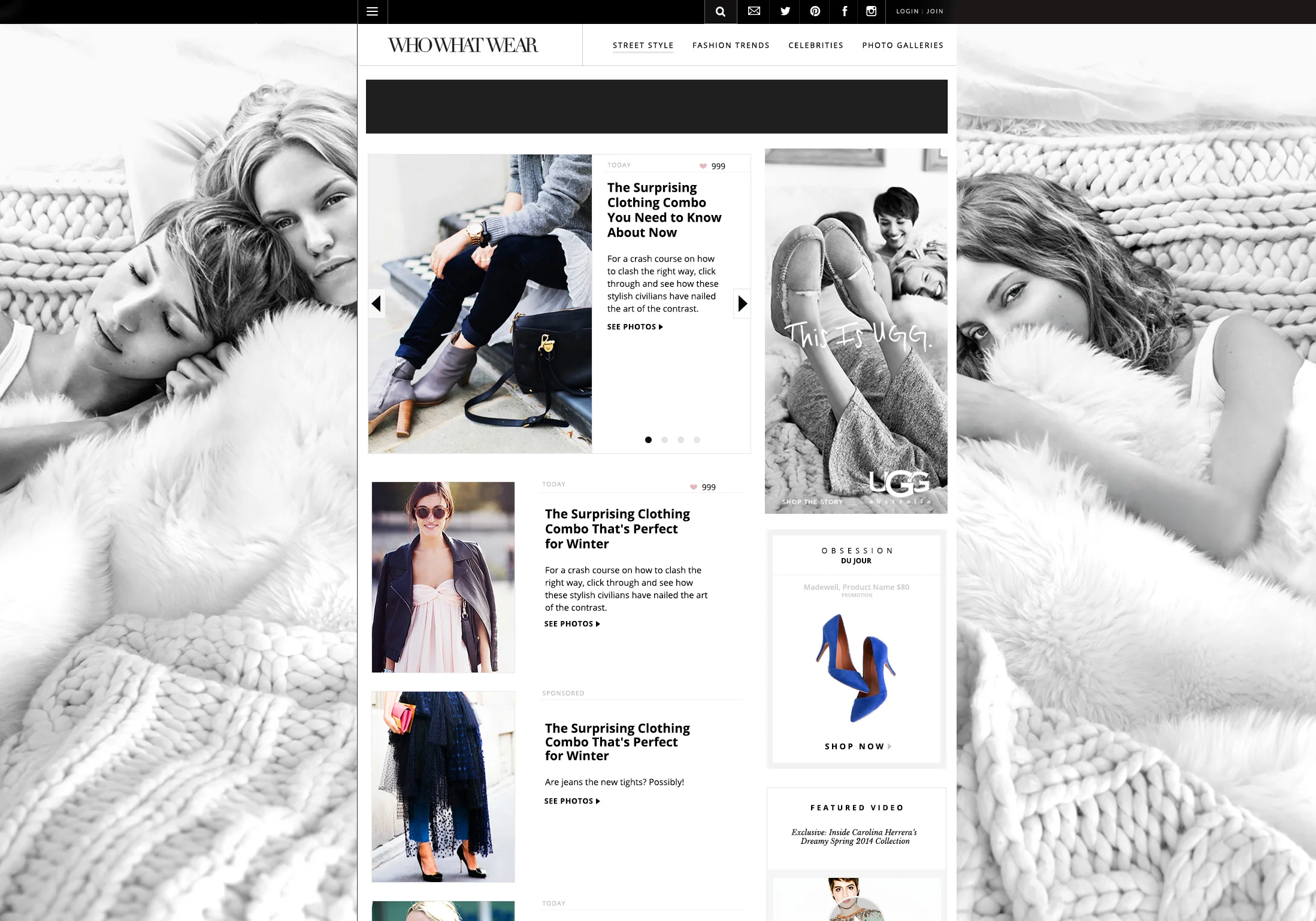Visit the Twitter page icon
The width and height of the screenshot is (1316, 921).
point(785,11)
